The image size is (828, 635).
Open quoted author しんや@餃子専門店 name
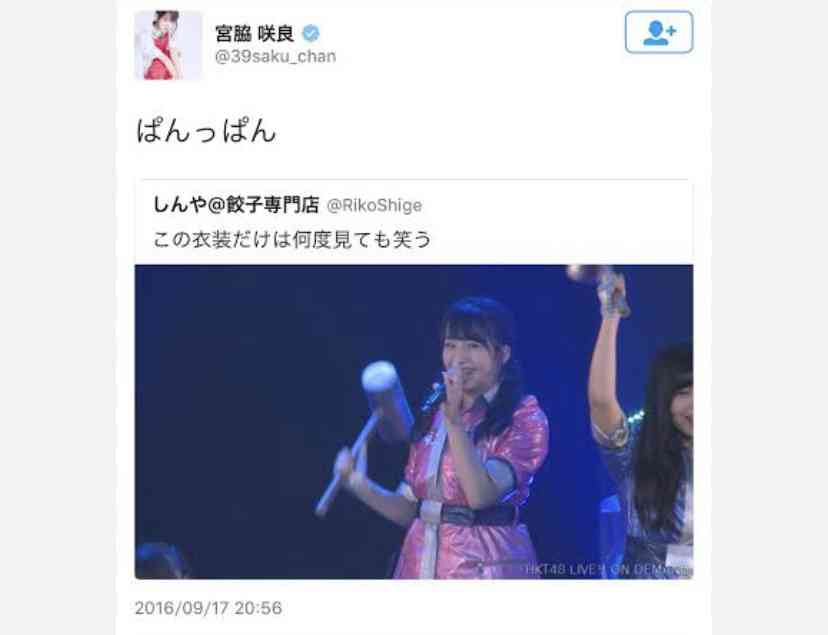coord(236,205)
